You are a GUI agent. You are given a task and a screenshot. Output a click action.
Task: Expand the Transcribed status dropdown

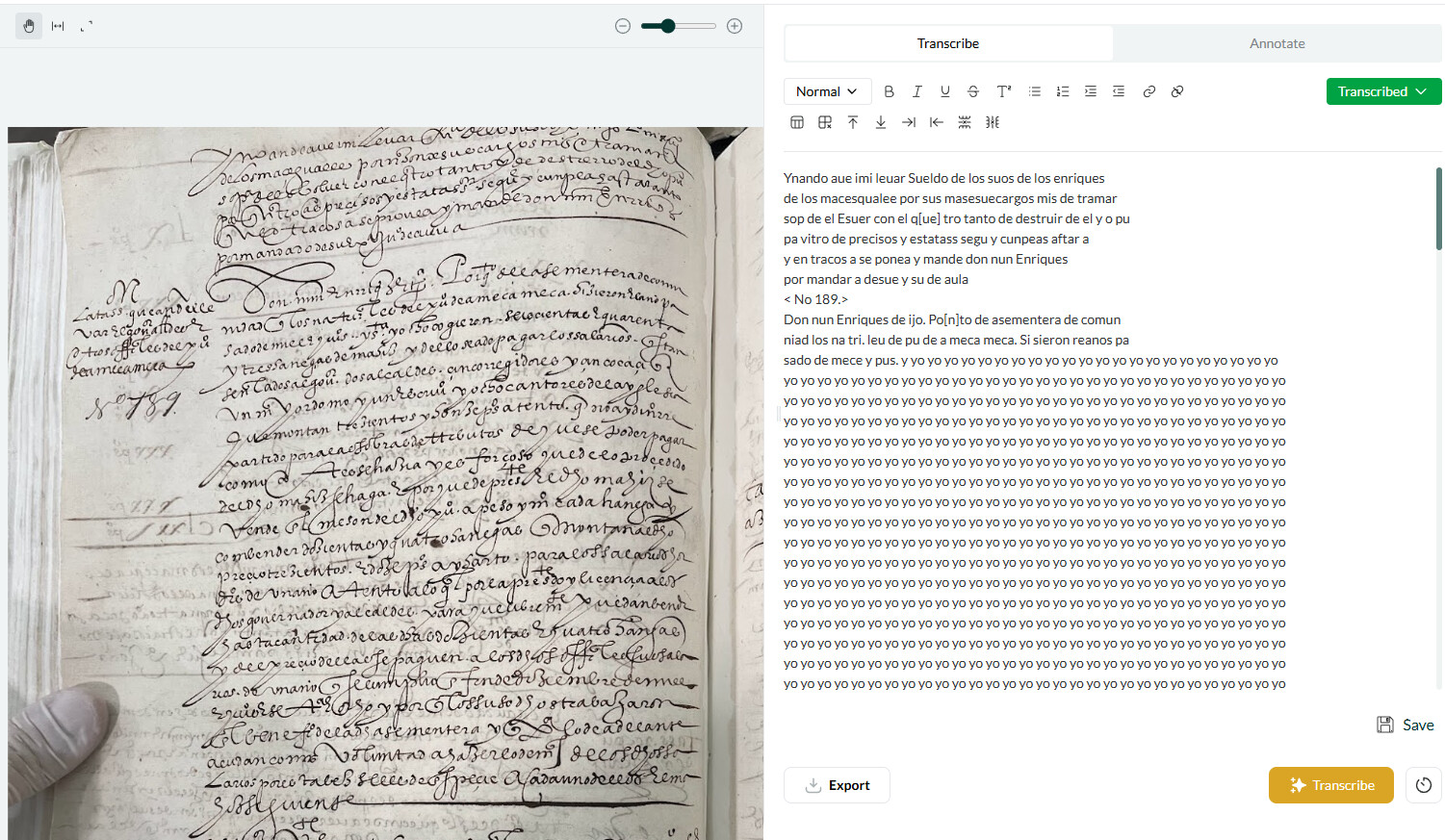1382,91
